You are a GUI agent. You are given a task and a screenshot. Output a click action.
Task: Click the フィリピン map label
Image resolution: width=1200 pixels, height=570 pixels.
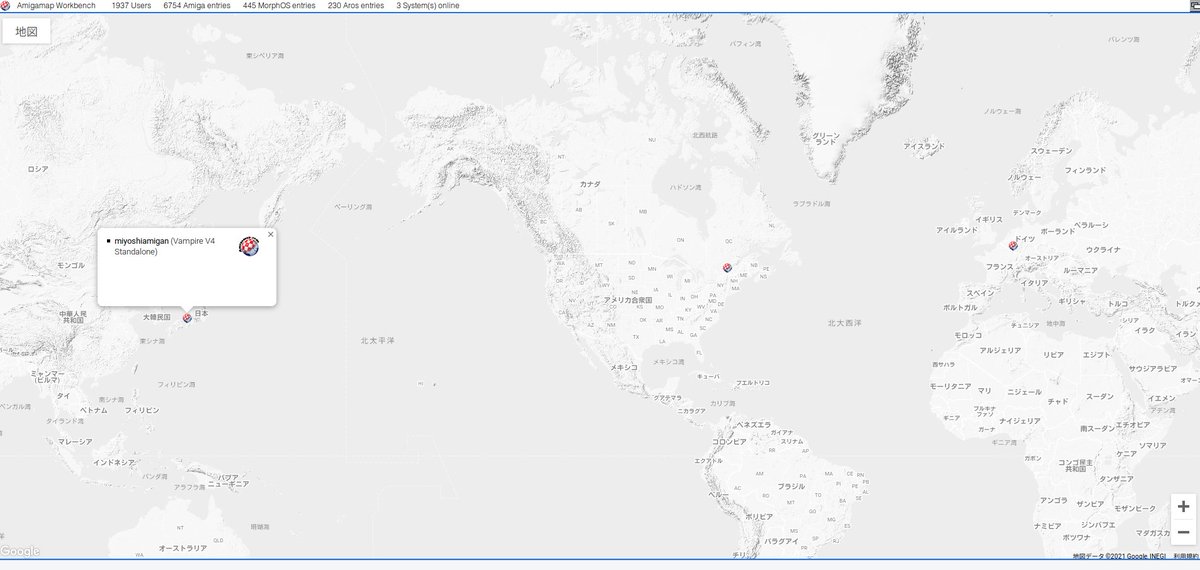[x=142, y=410]
